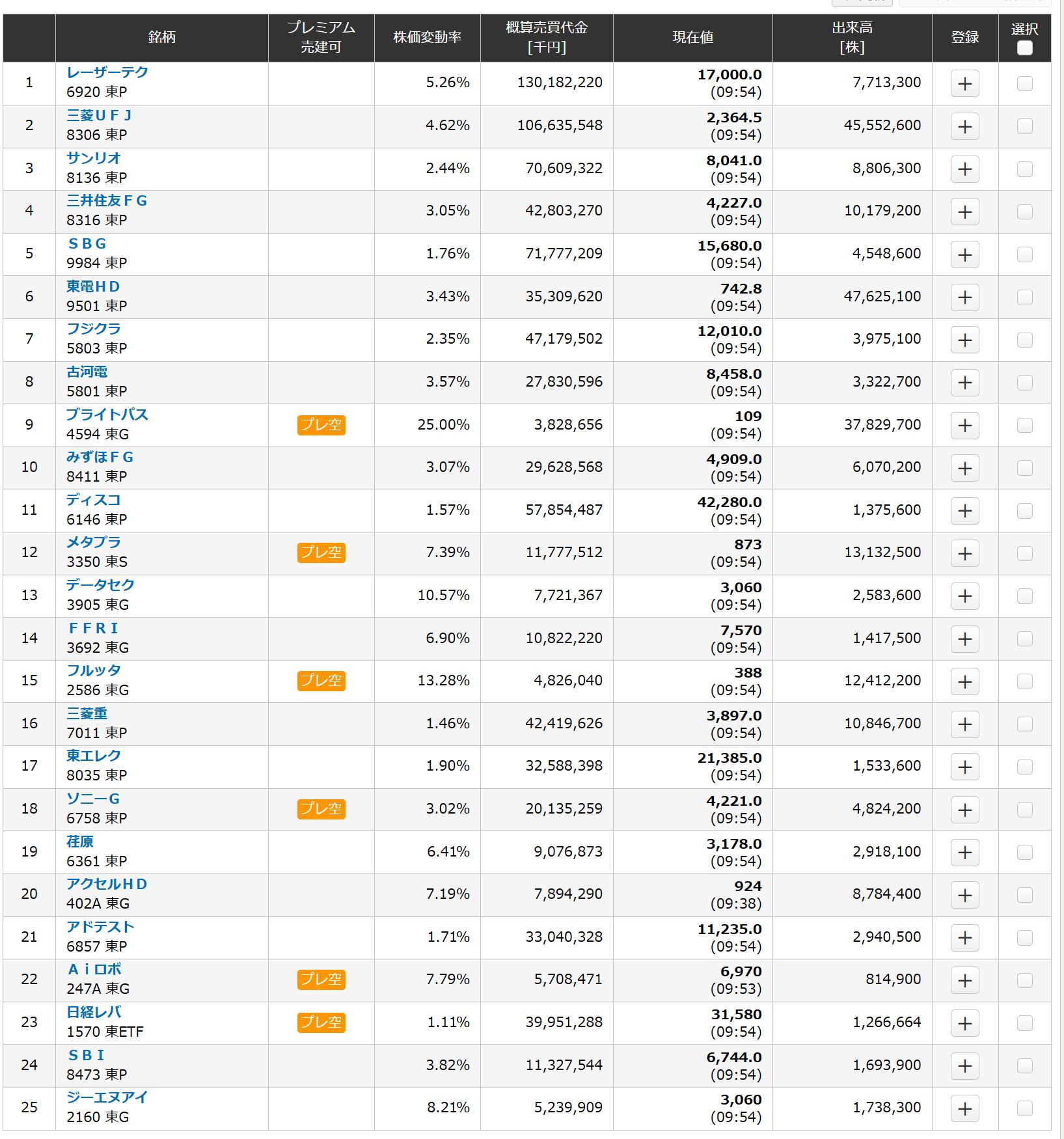The image size is (1064, 1139).
Task: Add アクセルHD with plus icon
Action: 964,895
